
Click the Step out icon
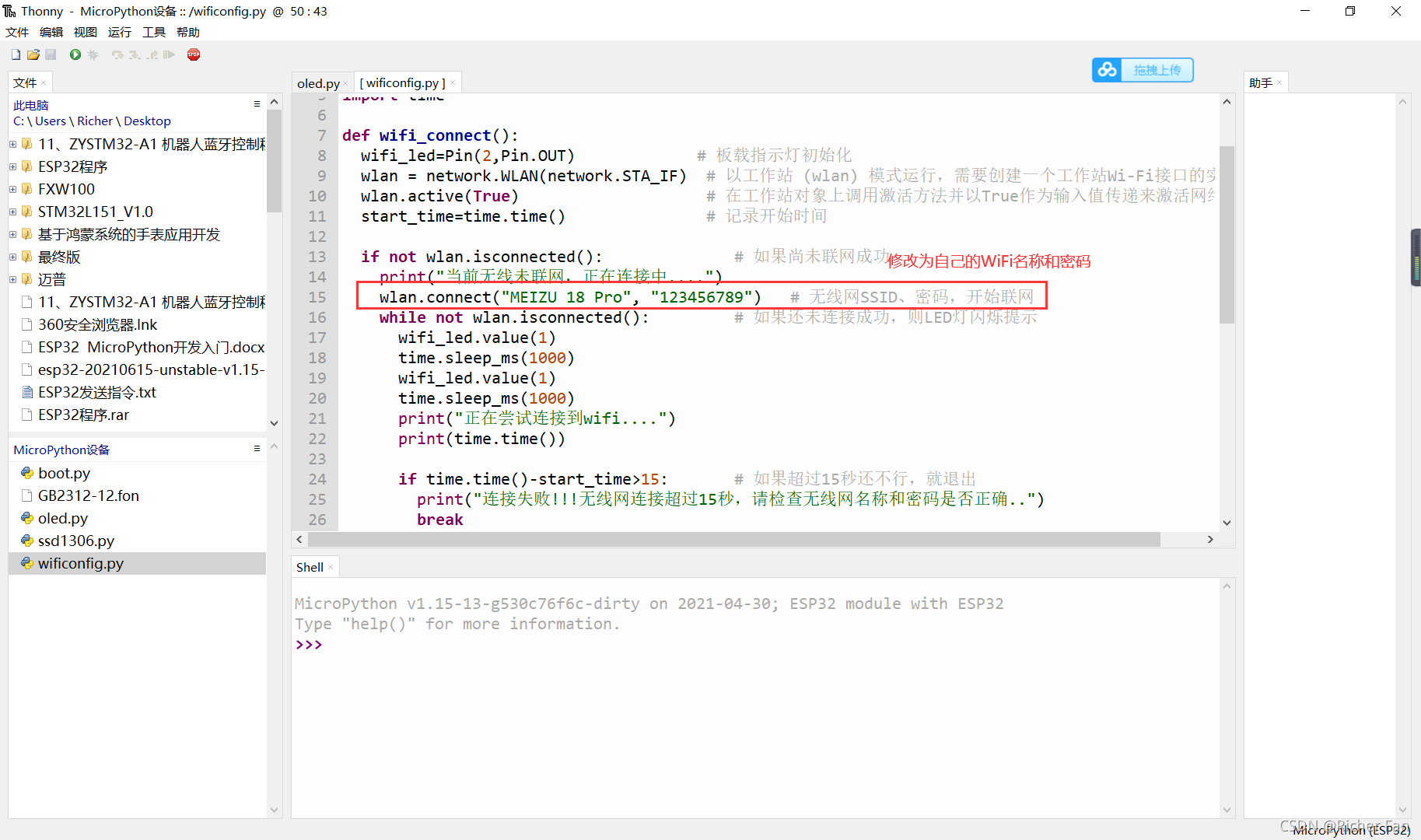(x=152, y=54)
